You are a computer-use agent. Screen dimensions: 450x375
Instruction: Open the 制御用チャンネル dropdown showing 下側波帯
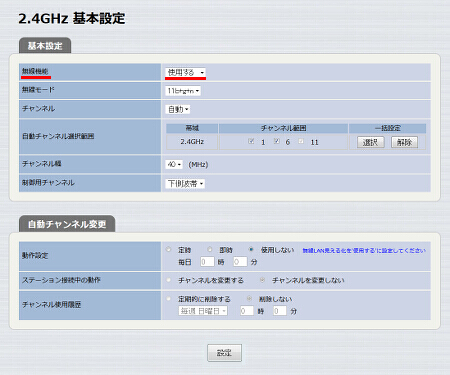[185, 183]
